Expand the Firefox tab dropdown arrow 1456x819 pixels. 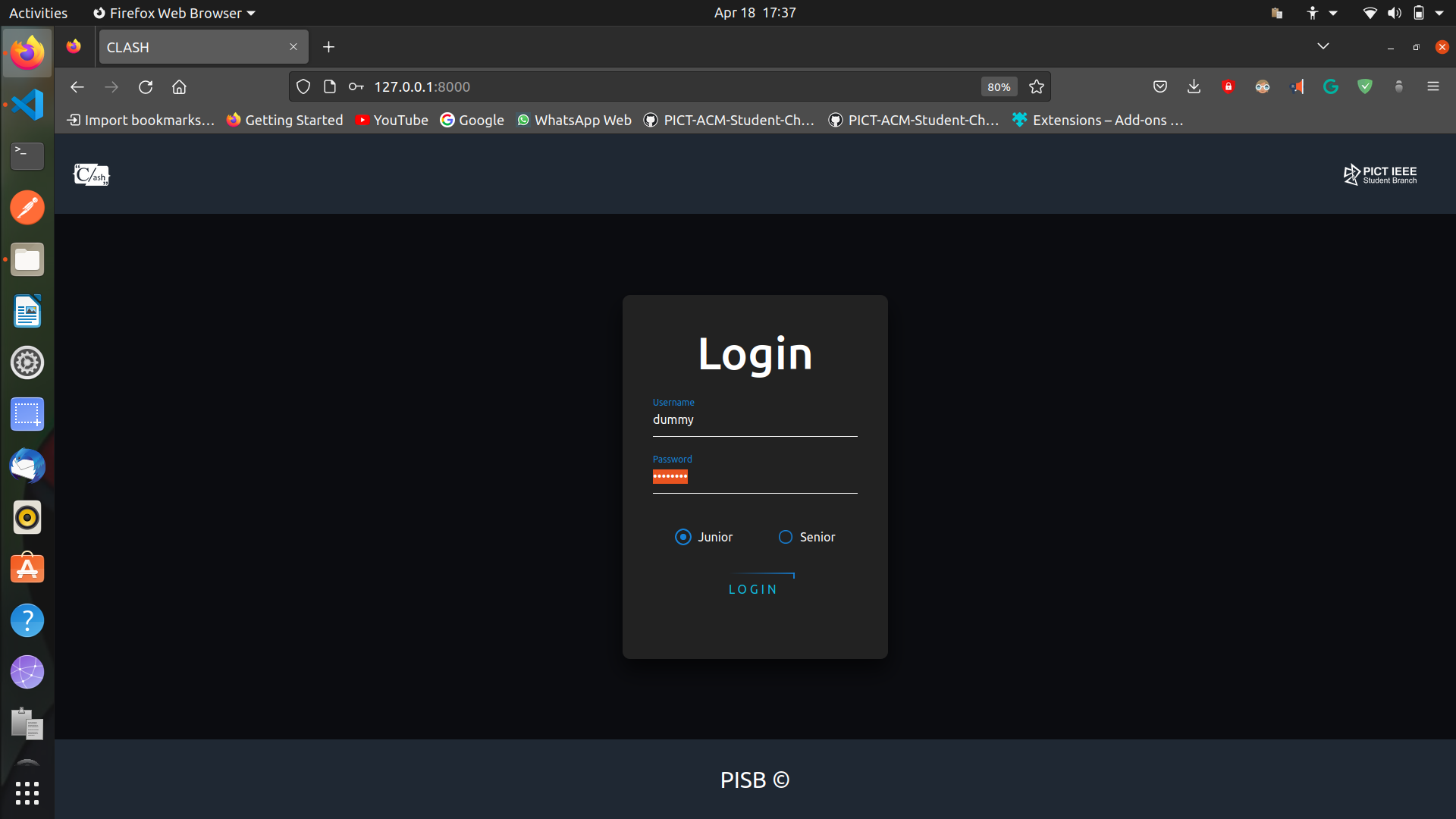tap(1323, 47)
